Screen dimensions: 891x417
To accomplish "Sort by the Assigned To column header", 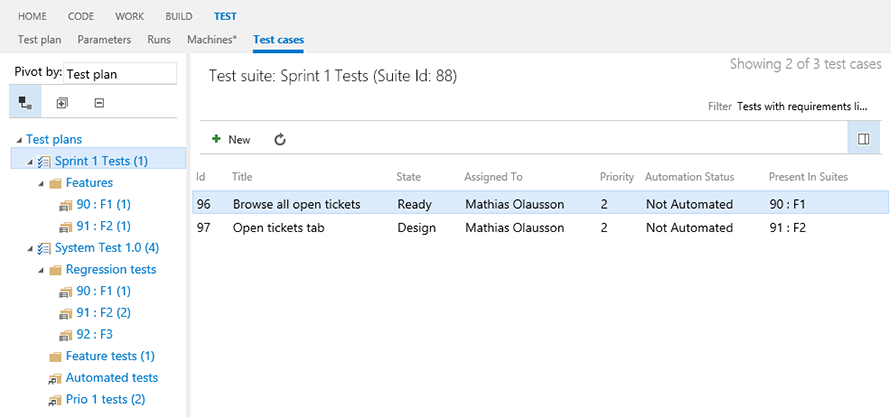I will (493, 177).
